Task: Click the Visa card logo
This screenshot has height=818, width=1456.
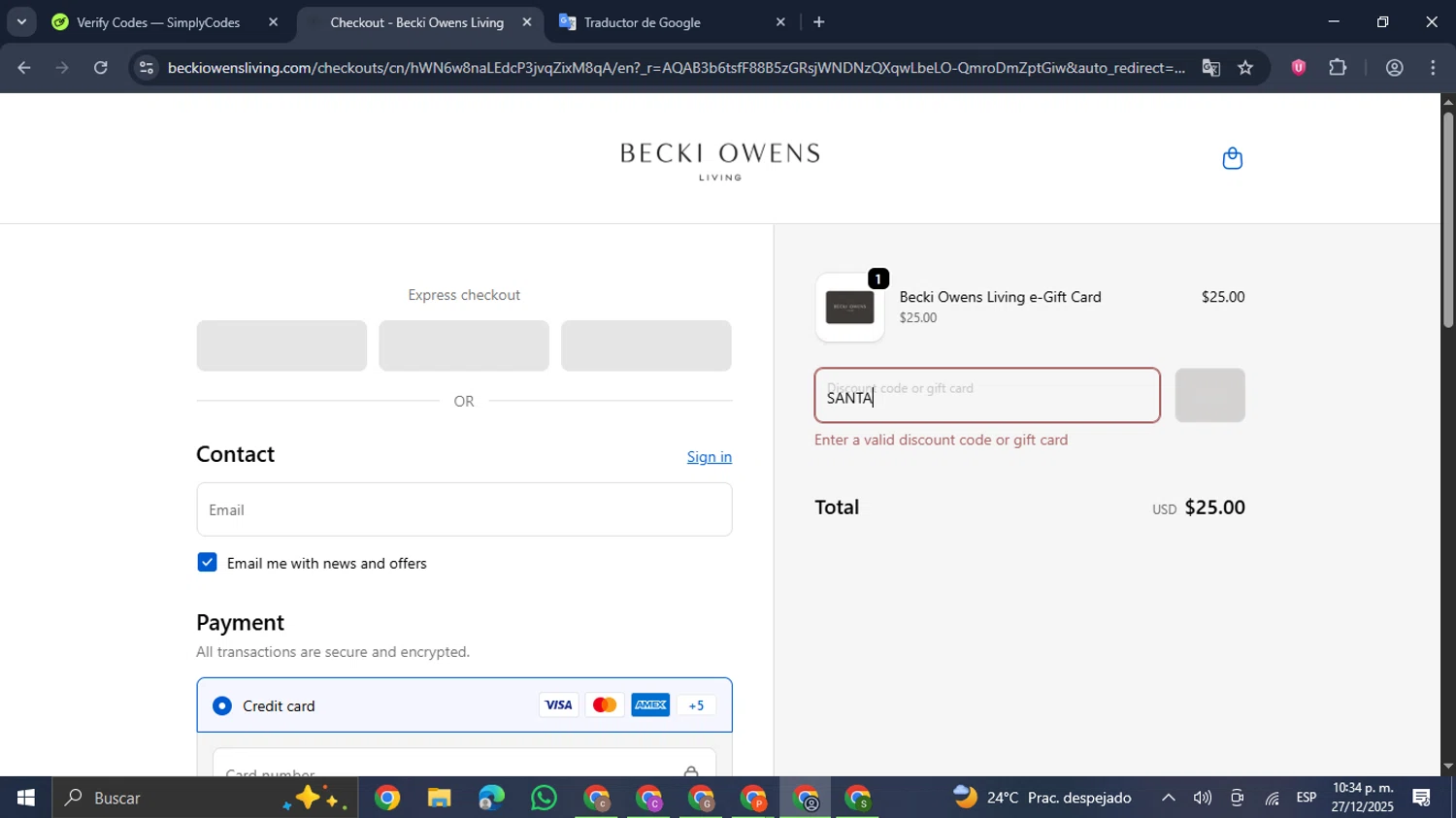Action: coord(558,705)
